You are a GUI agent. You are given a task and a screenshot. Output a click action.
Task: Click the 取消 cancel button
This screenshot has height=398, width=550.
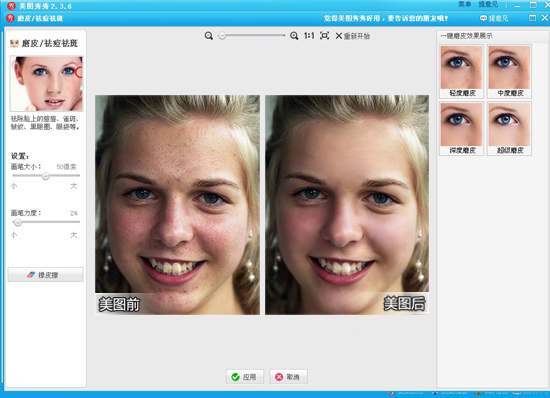(288, 377)
